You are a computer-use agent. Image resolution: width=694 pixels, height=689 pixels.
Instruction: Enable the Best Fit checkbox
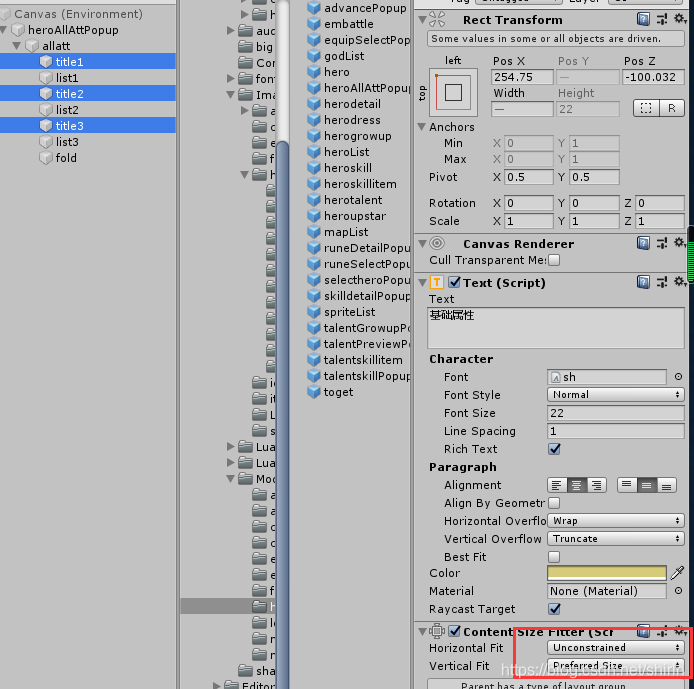click(554, 557)
